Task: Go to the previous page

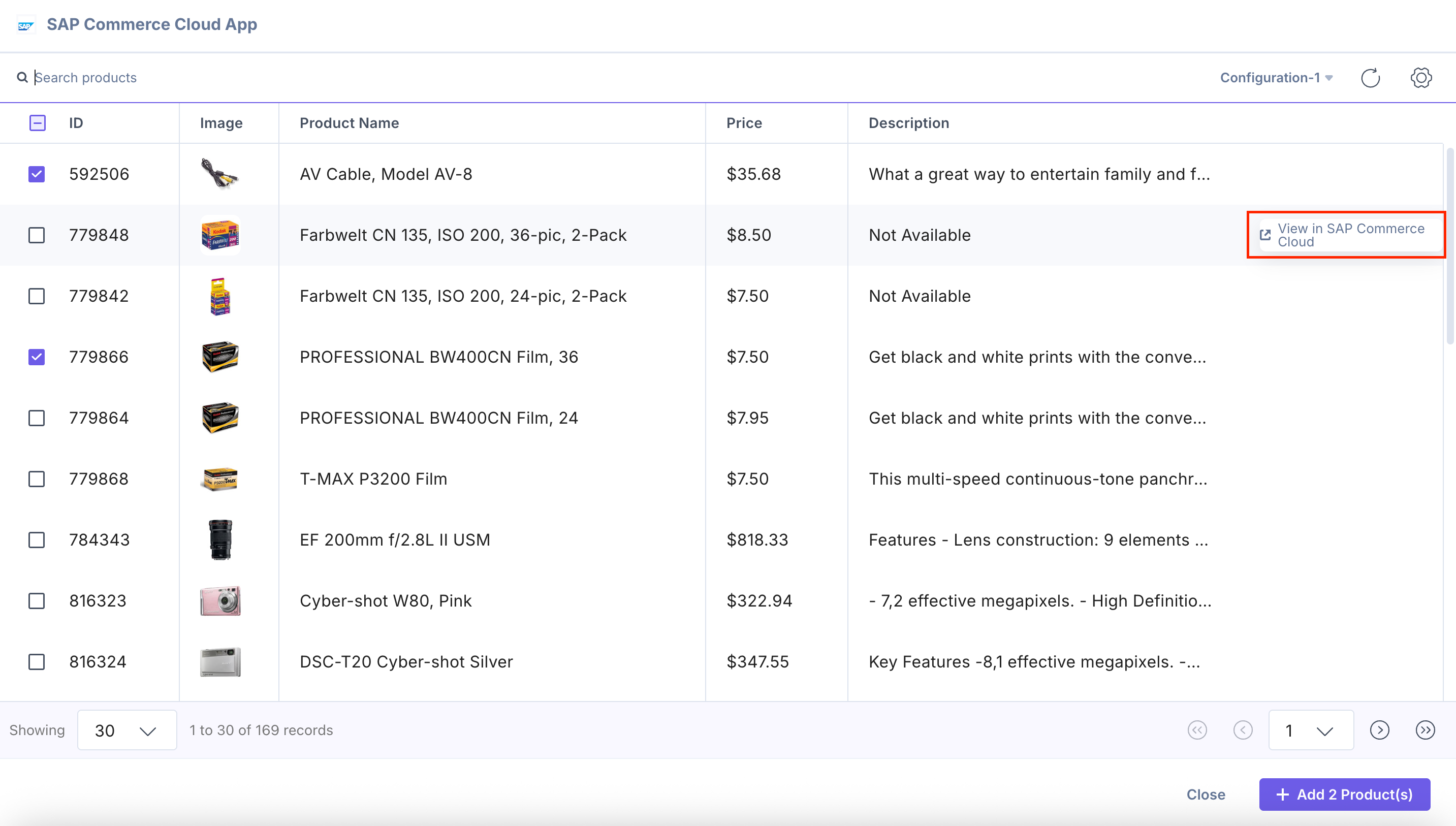Action: coord(1243,730)
